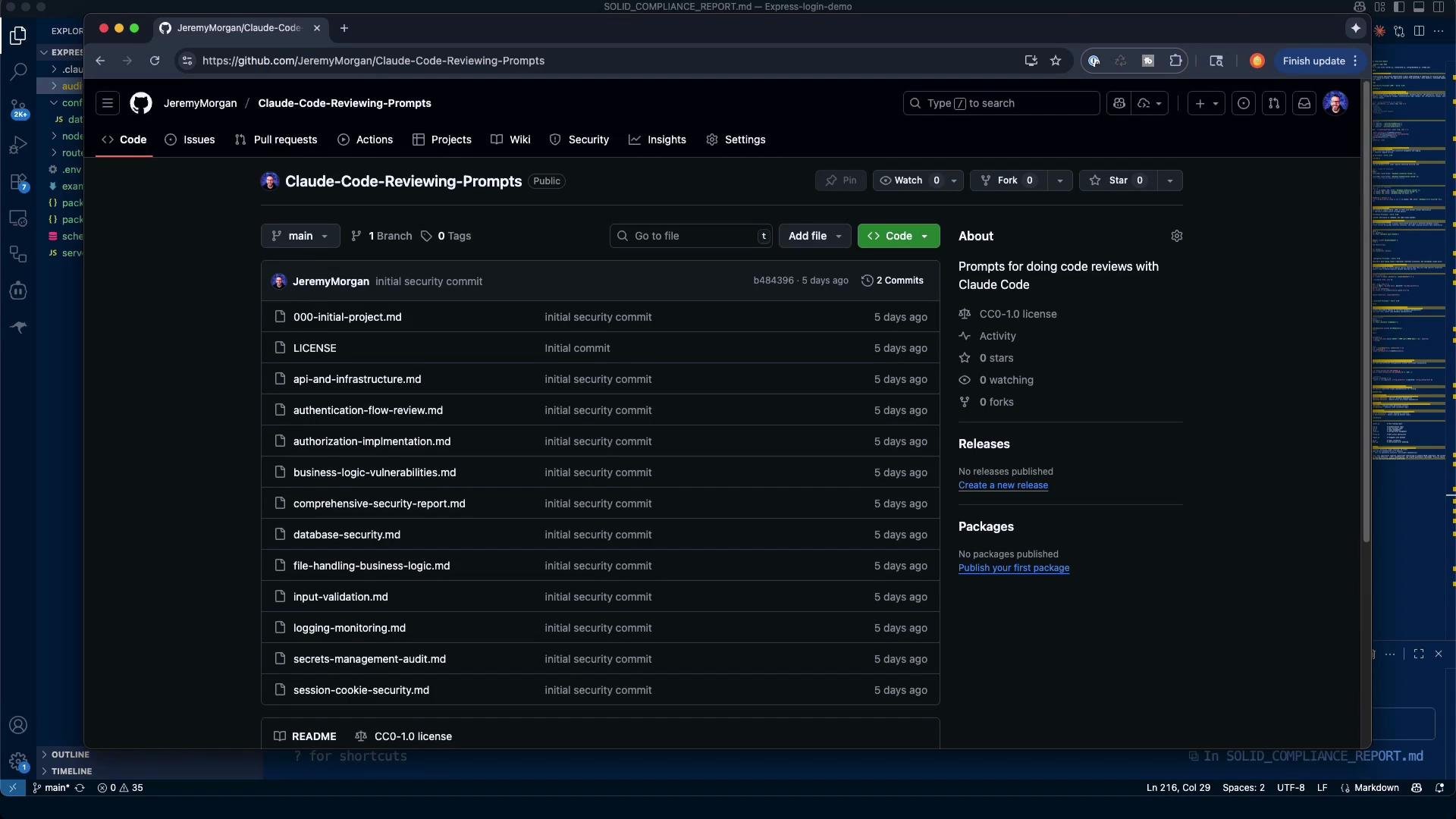This screenshot has height=819, width=1456.
Task: Open GitHub global navigation hamburger menu
Action: 108,103
